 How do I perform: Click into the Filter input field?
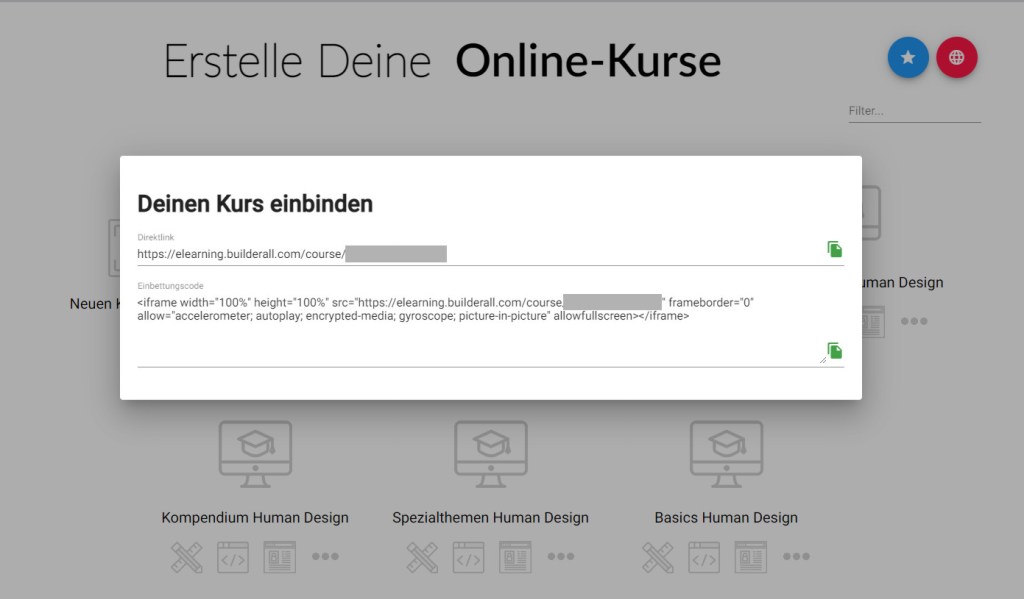click(x=913, y=111)
